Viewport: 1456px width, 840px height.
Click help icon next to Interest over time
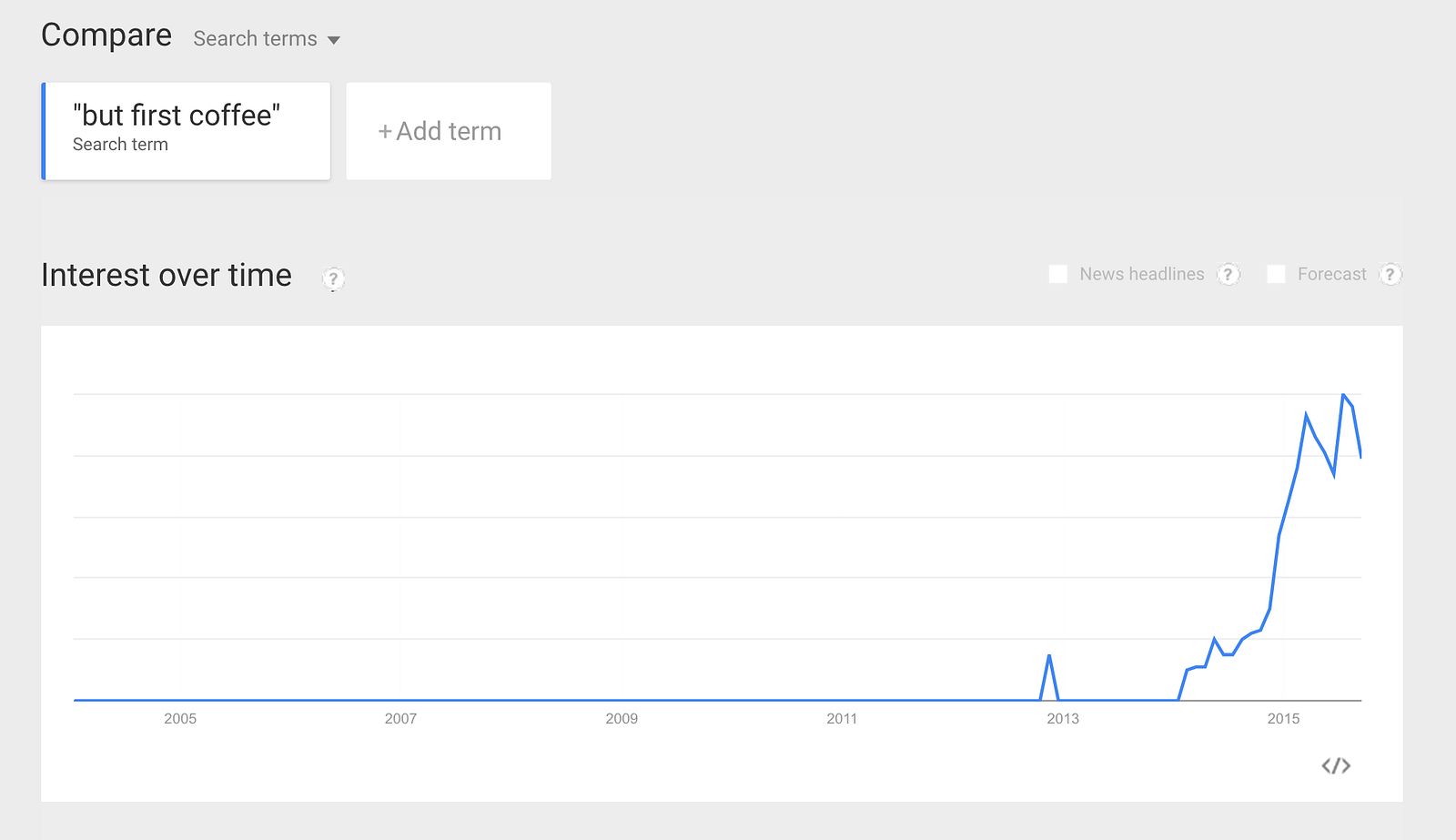333,278
